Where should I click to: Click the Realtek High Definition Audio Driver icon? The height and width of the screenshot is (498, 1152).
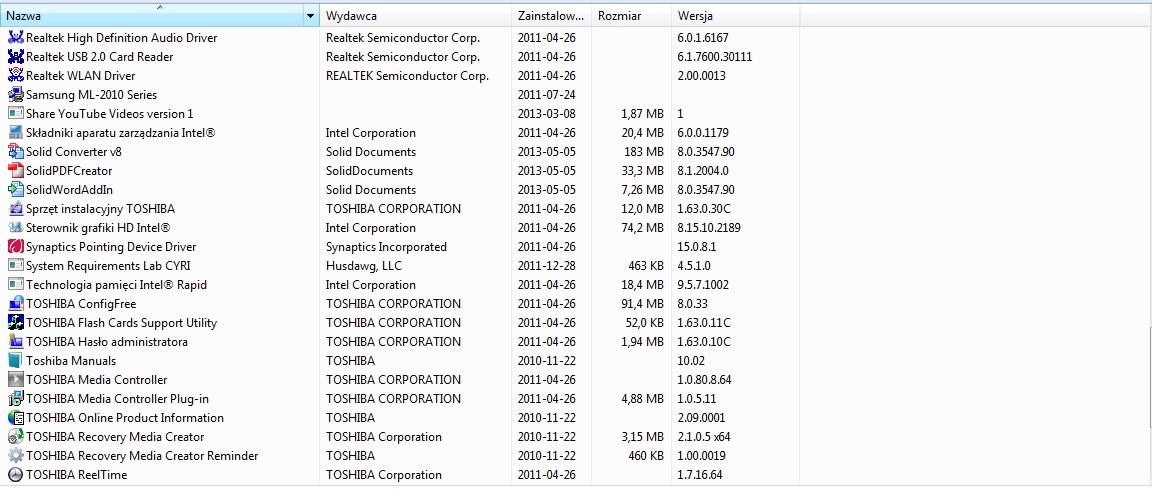click(x=15, y=37)
